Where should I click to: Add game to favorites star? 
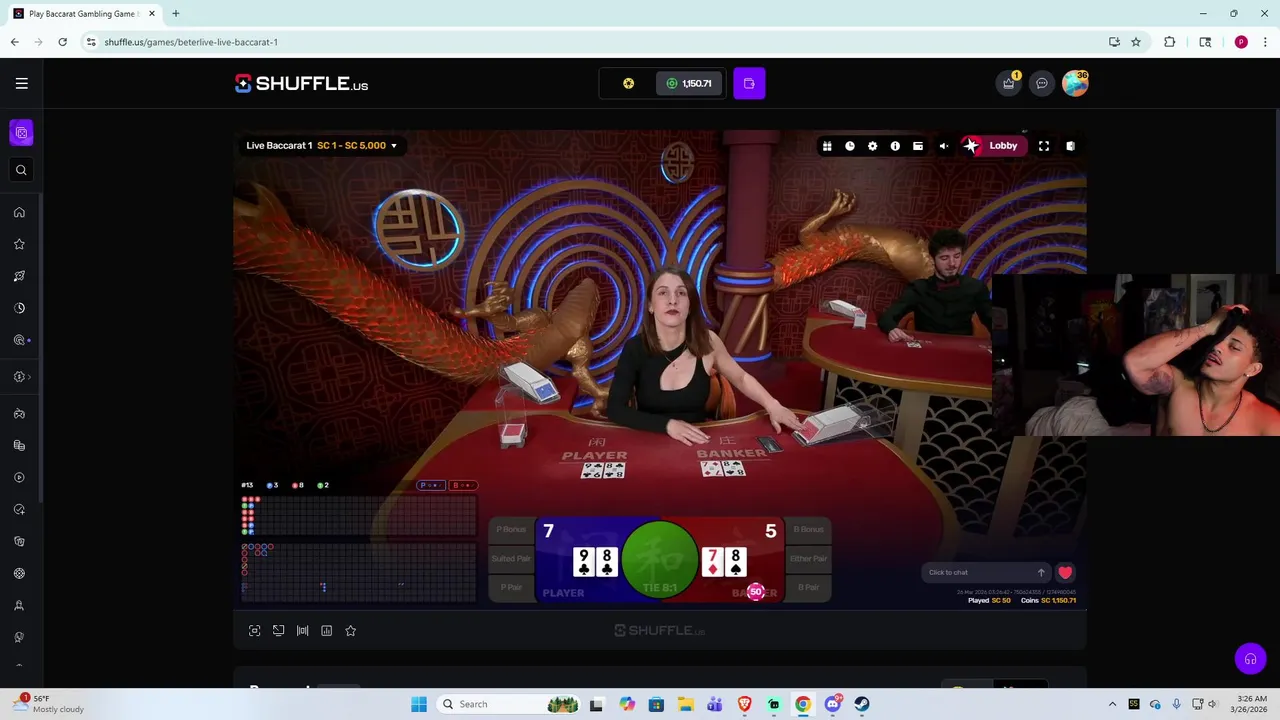tap(350, 631)
